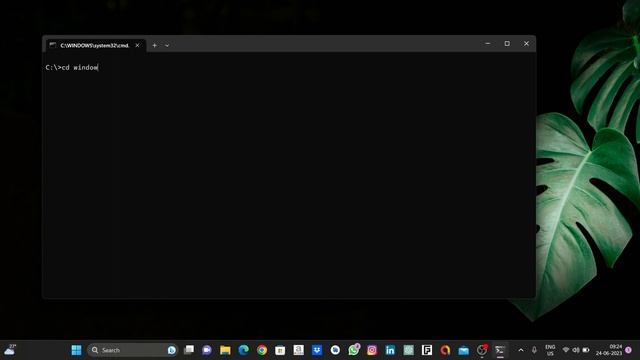Open the Windows Start menu
The width and height of the screenshot is (640, 360).
click(x=76, y=350)
